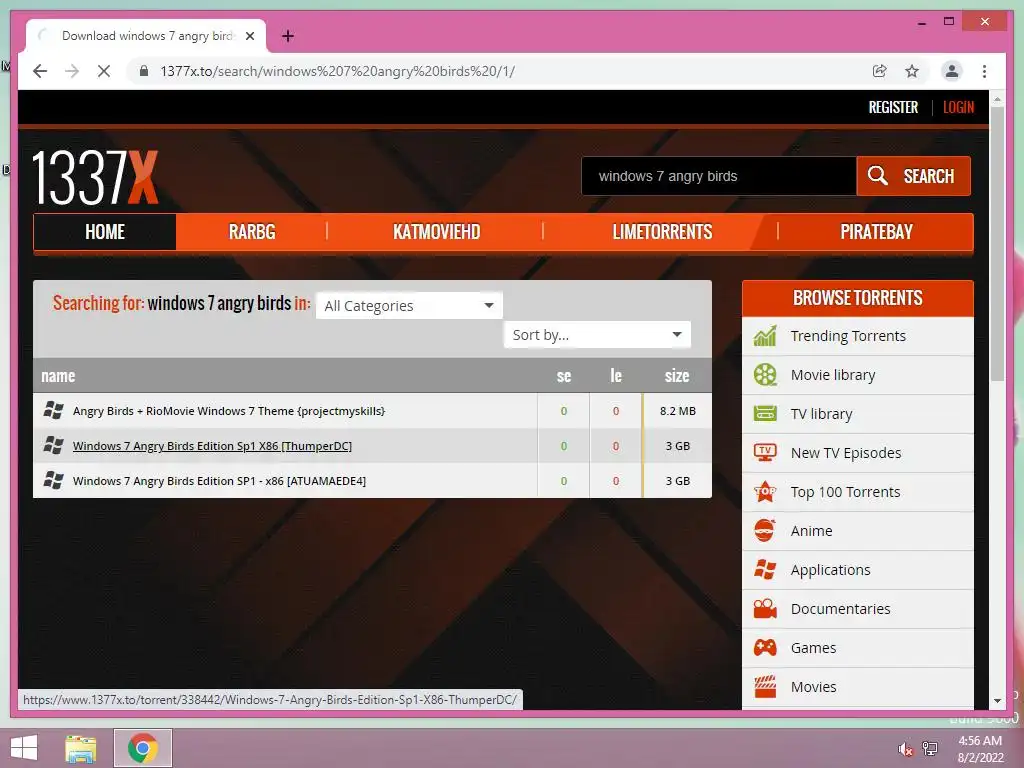Open the Chrome three-dot menu
This screenshot has height=768, width=1024.
984,71
